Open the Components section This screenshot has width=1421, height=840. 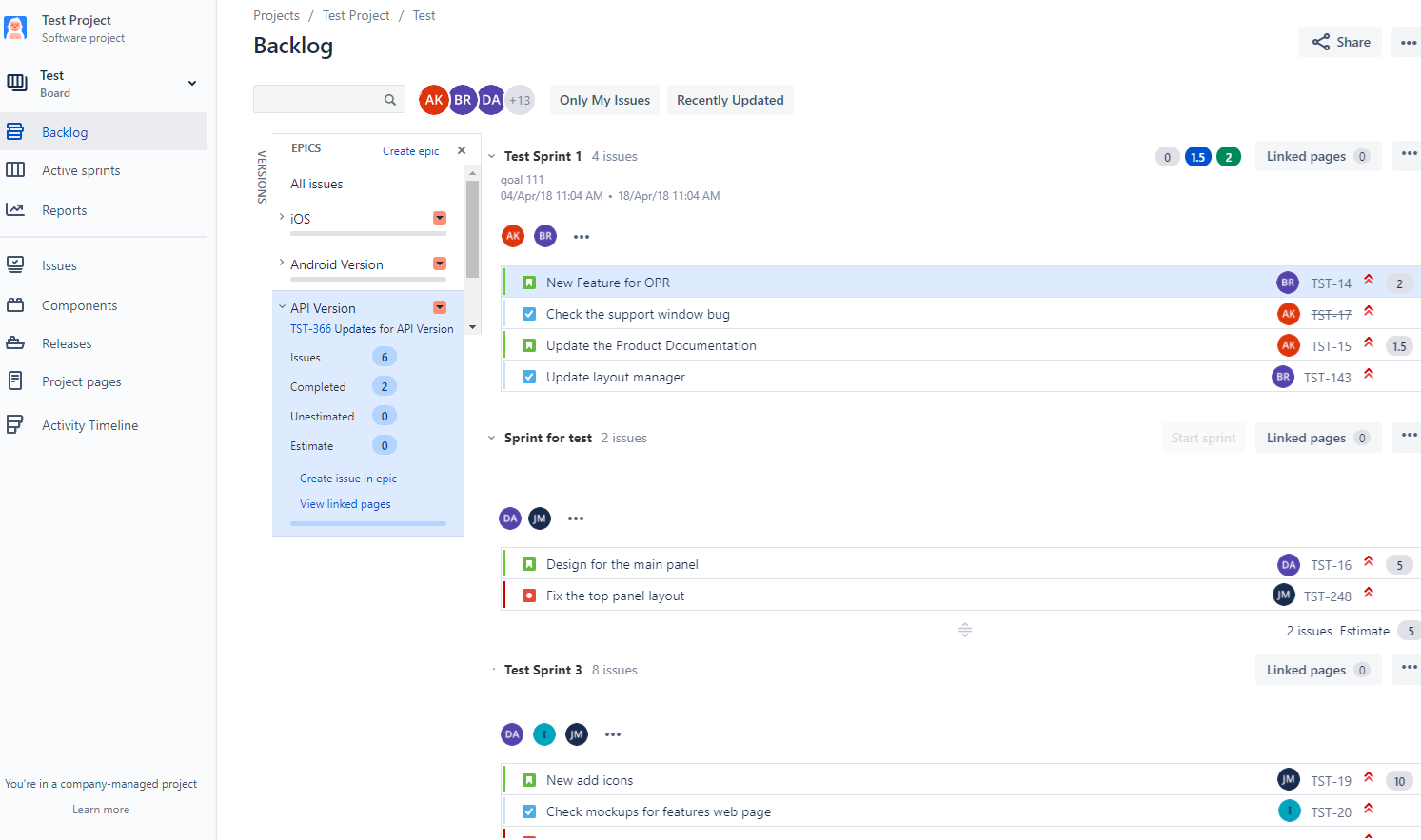pos(79,304)
